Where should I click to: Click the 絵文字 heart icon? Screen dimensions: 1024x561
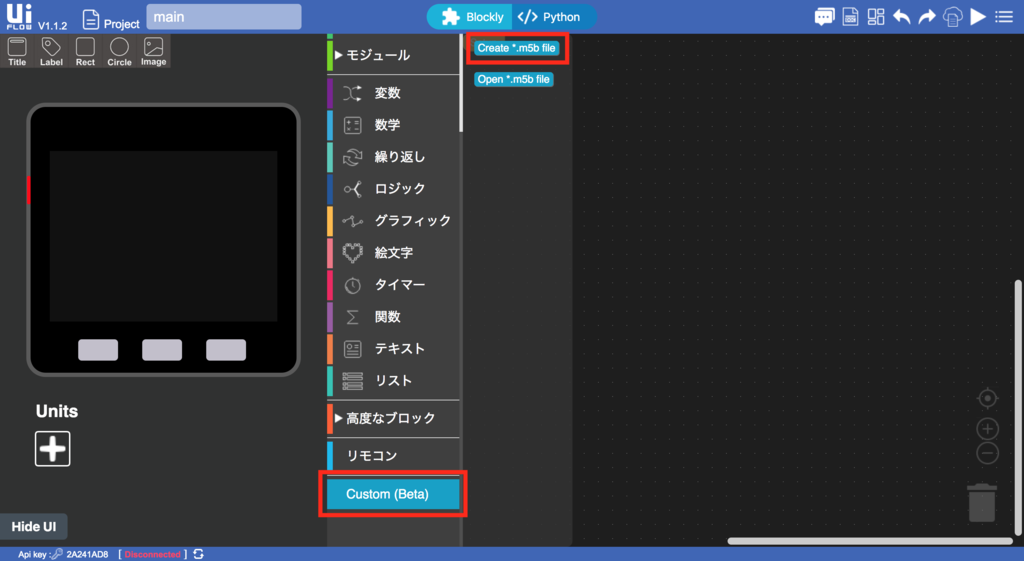tap(353, 253)
